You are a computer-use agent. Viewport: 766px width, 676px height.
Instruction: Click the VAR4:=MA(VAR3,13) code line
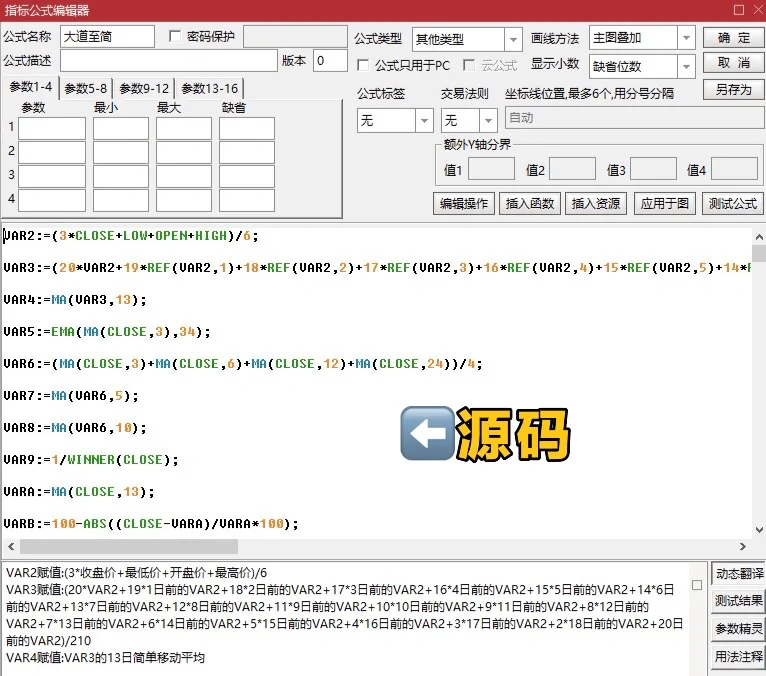tap(75, 299)
